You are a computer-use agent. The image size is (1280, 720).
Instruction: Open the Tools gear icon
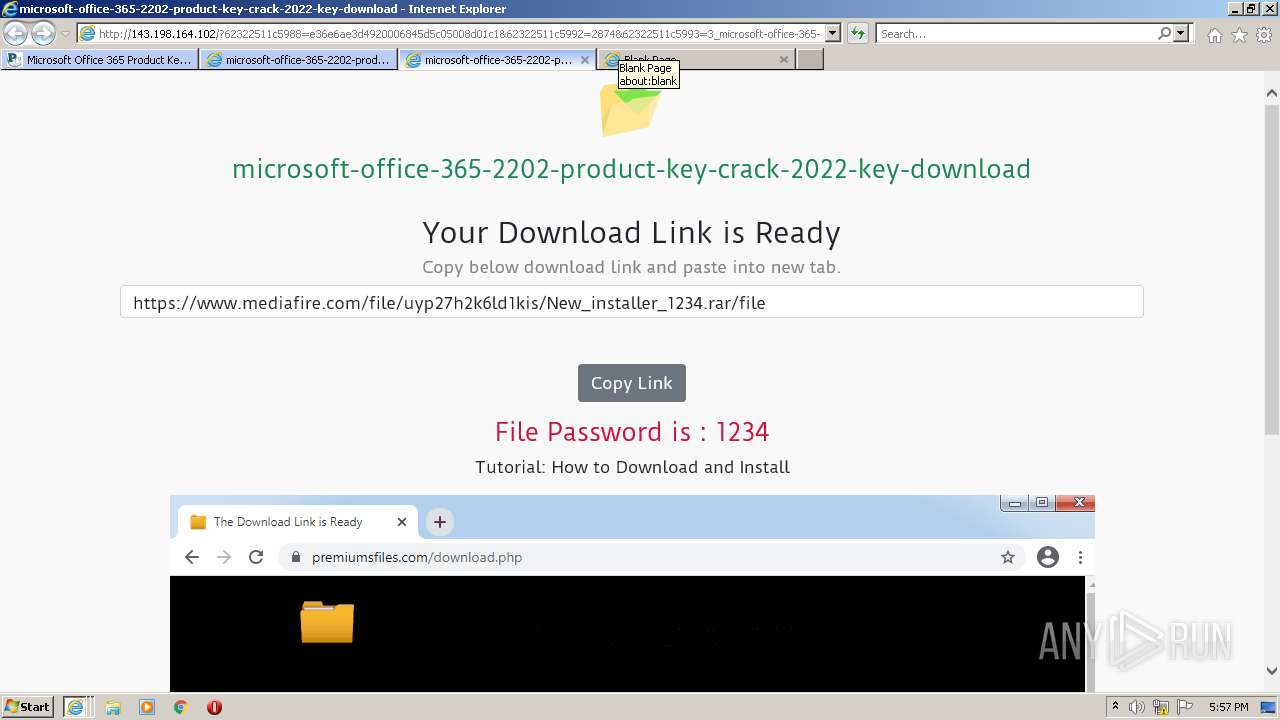[x=1264, y=35]
